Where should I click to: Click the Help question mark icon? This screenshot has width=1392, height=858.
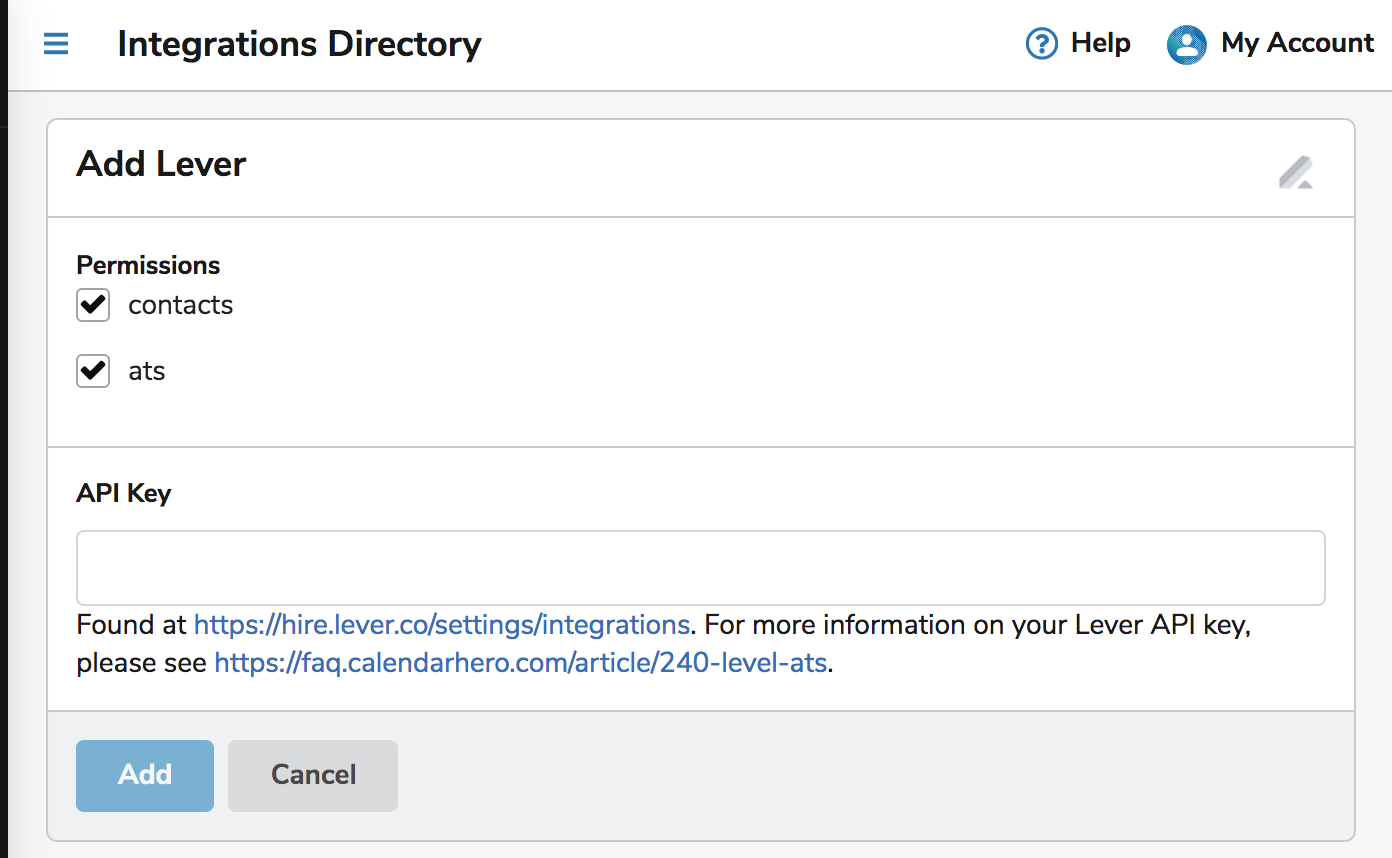[1042, 44]
